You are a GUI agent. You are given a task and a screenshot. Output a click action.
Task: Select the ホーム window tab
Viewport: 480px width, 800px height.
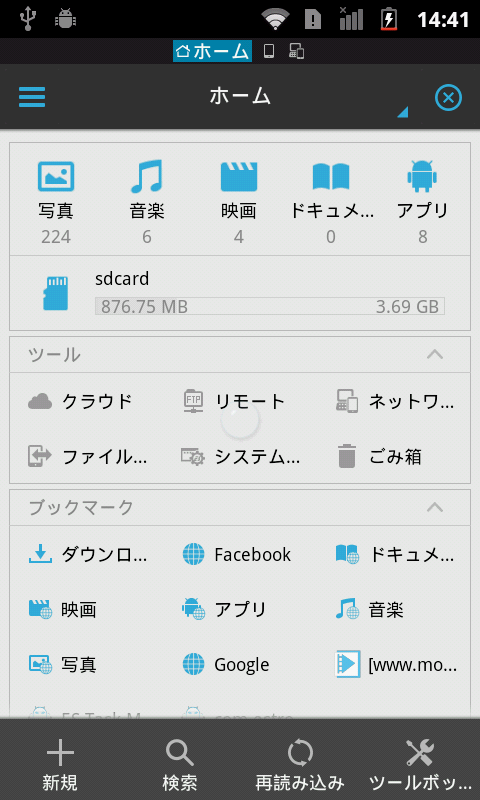coord(212,51)
